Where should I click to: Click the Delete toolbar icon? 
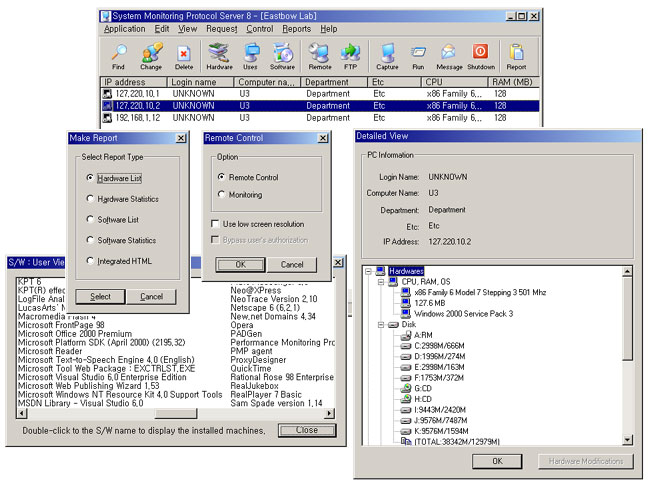tap(183, 57)
